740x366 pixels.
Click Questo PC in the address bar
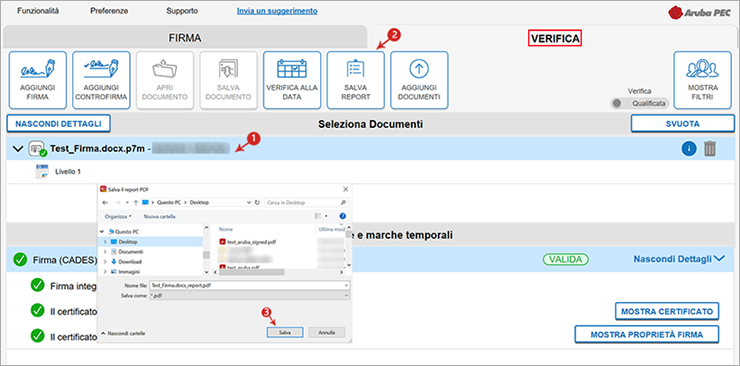168,202
